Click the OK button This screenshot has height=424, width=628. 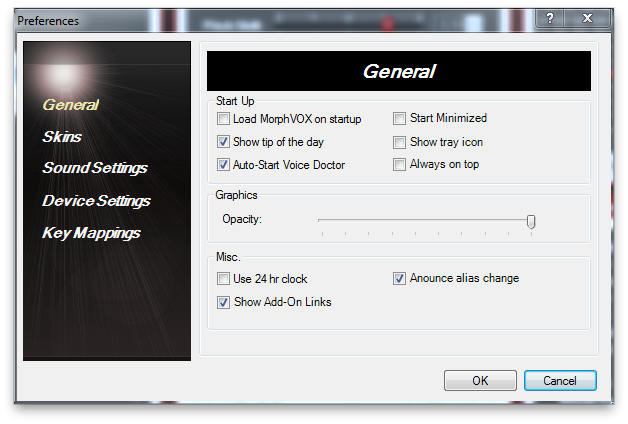point(480,380)
